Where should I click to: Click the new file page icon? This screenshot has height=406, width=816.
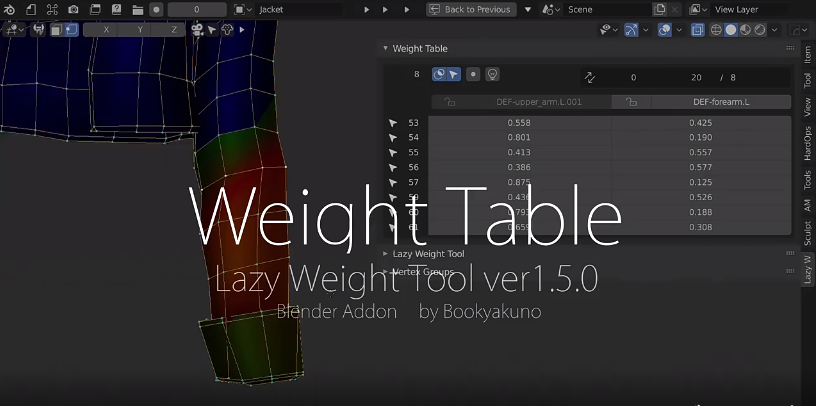pyautogui.click(x=31, y=9)
